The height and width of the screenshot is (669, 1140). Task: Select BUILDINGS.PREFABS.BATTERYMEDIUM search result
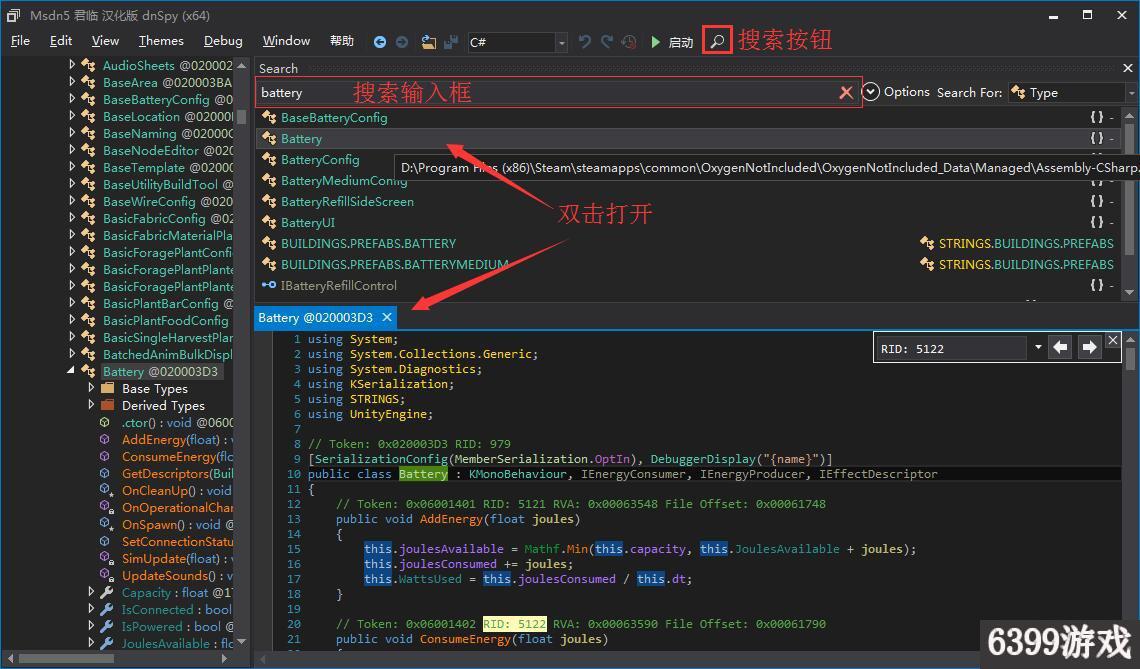[x=395, y=265]
